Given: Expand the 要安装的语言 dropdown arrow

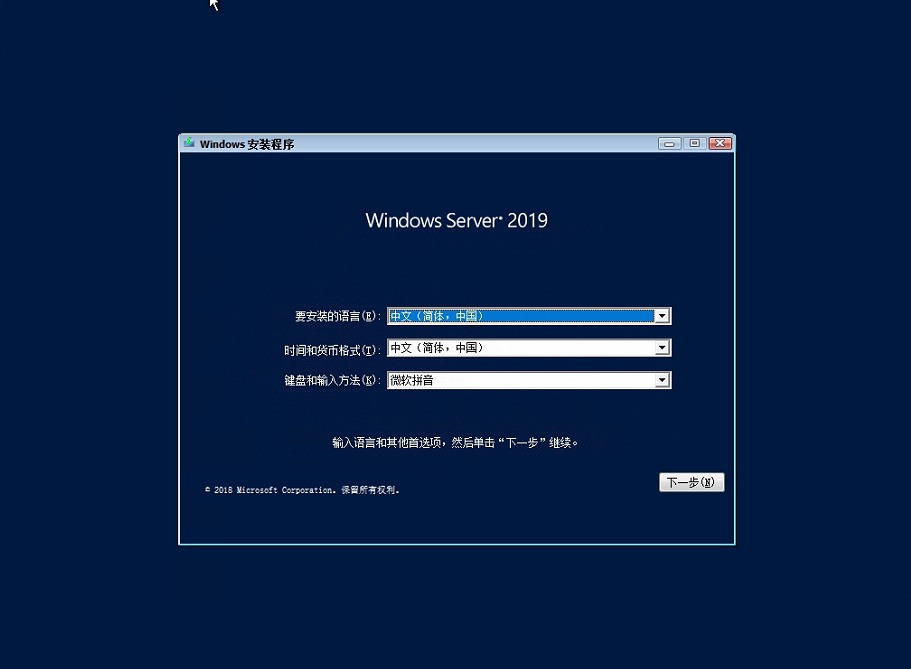Looking at the screenshot, I should tap(662, 316).
